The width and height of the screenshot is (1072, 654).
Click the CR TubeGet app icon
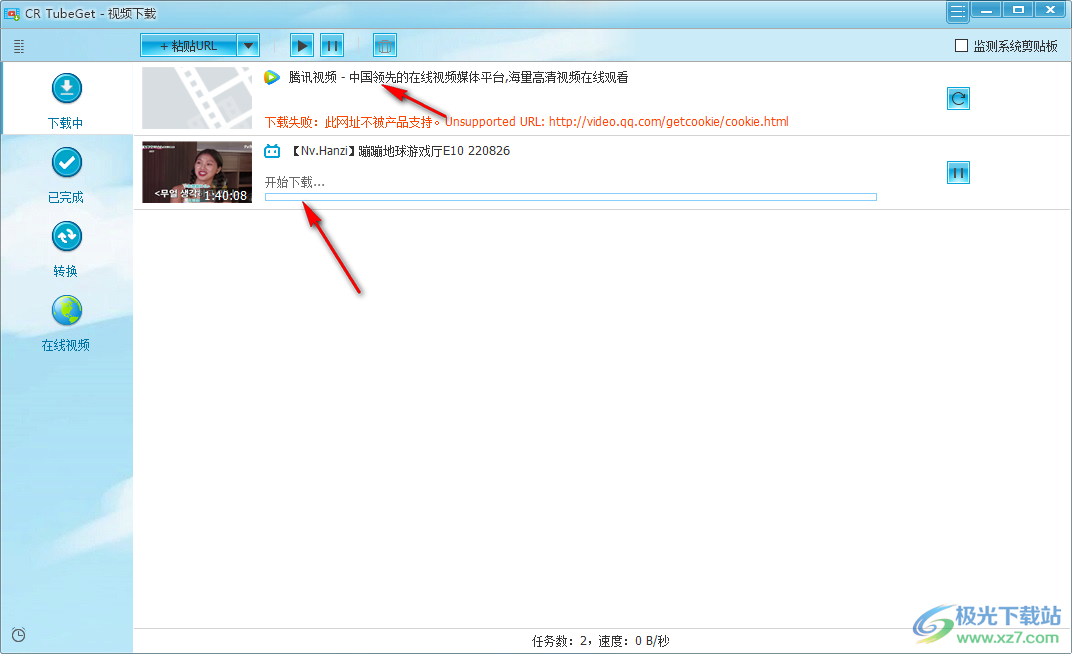12,14
